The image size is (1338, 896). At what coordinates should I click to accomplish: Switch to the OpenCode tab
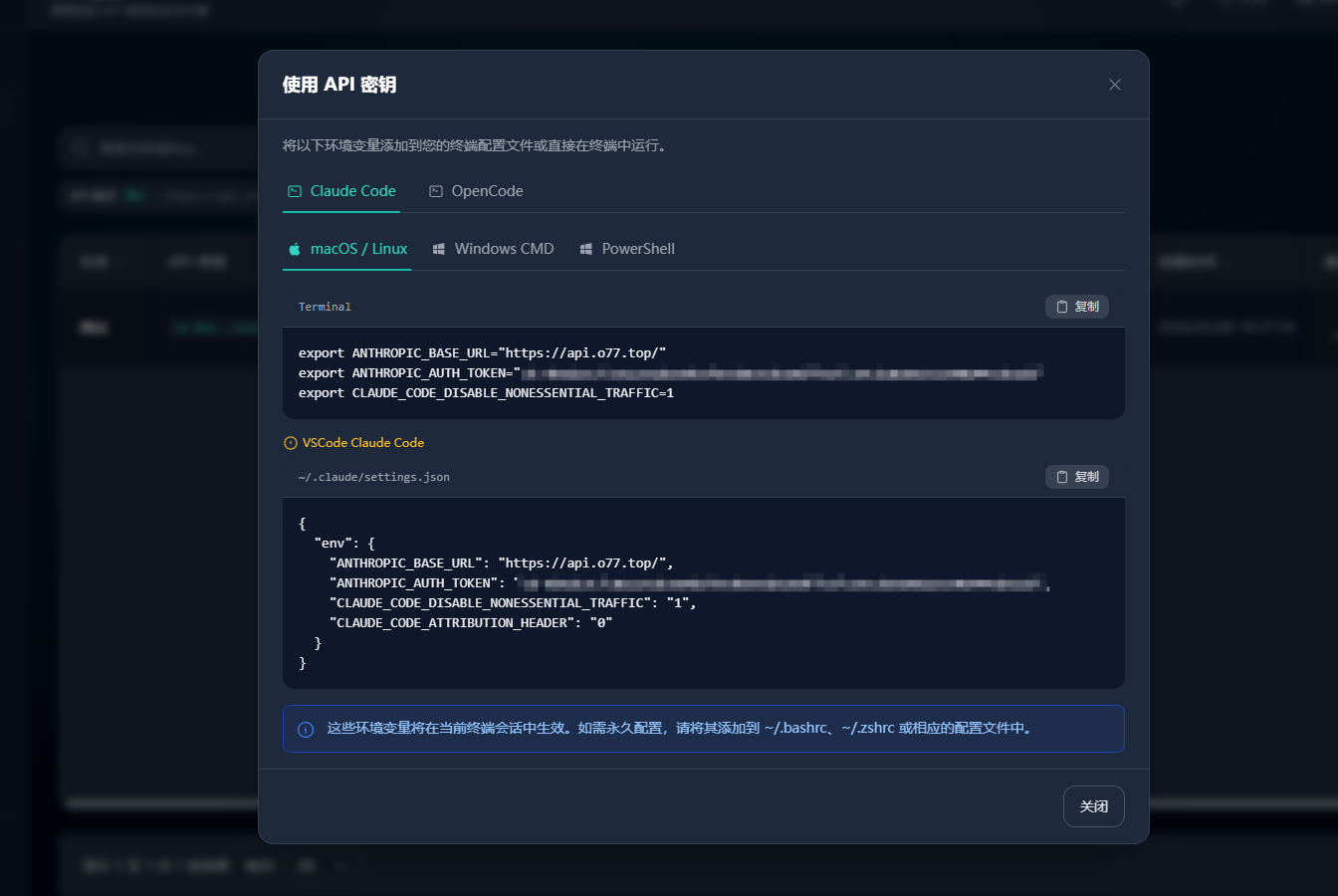[476, 191]
